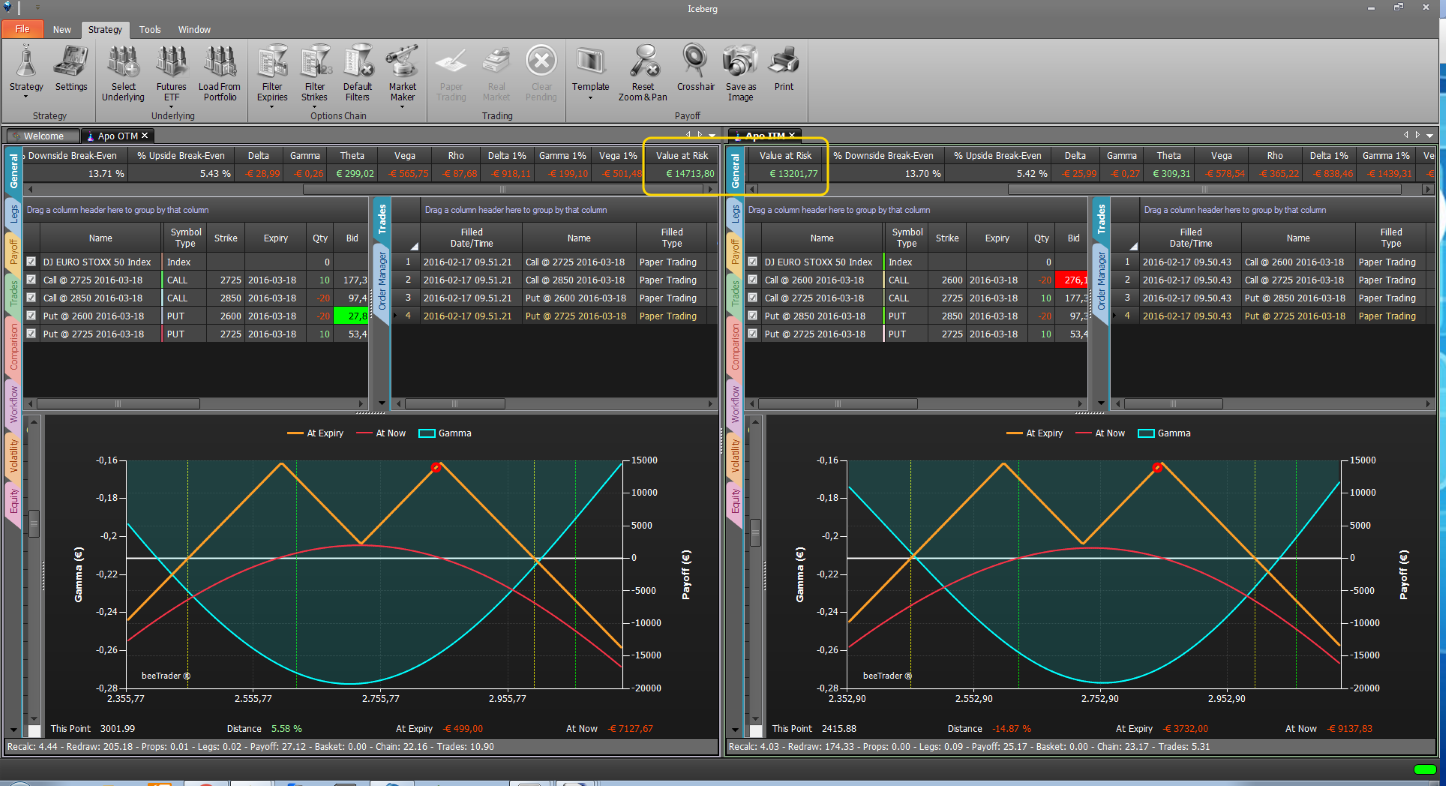Click the File button
Image resolution: width=1446 pixels, height=786 pixels.
[22, 30]
